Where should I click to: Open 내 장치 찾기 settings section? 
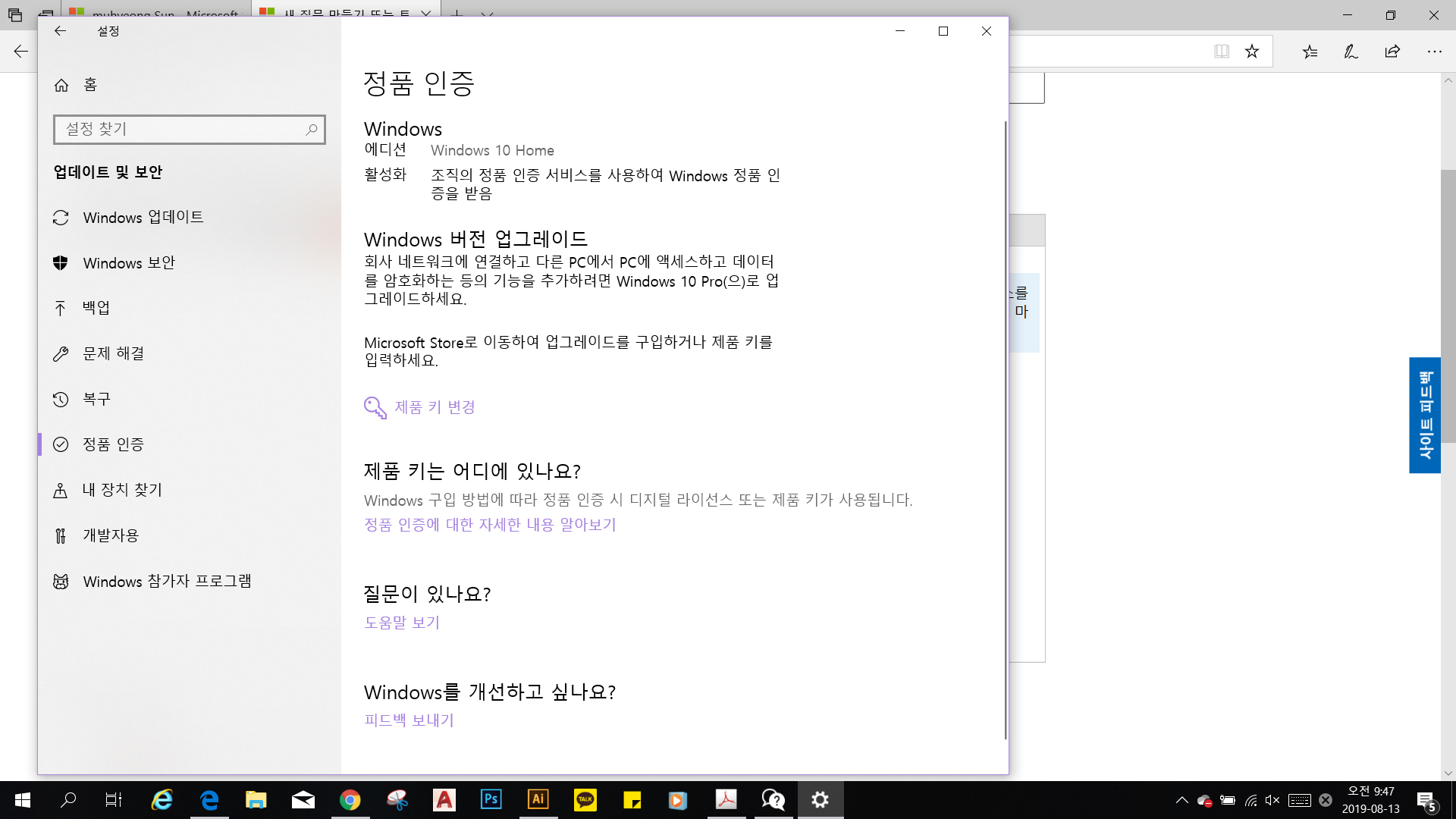[121, 490]
